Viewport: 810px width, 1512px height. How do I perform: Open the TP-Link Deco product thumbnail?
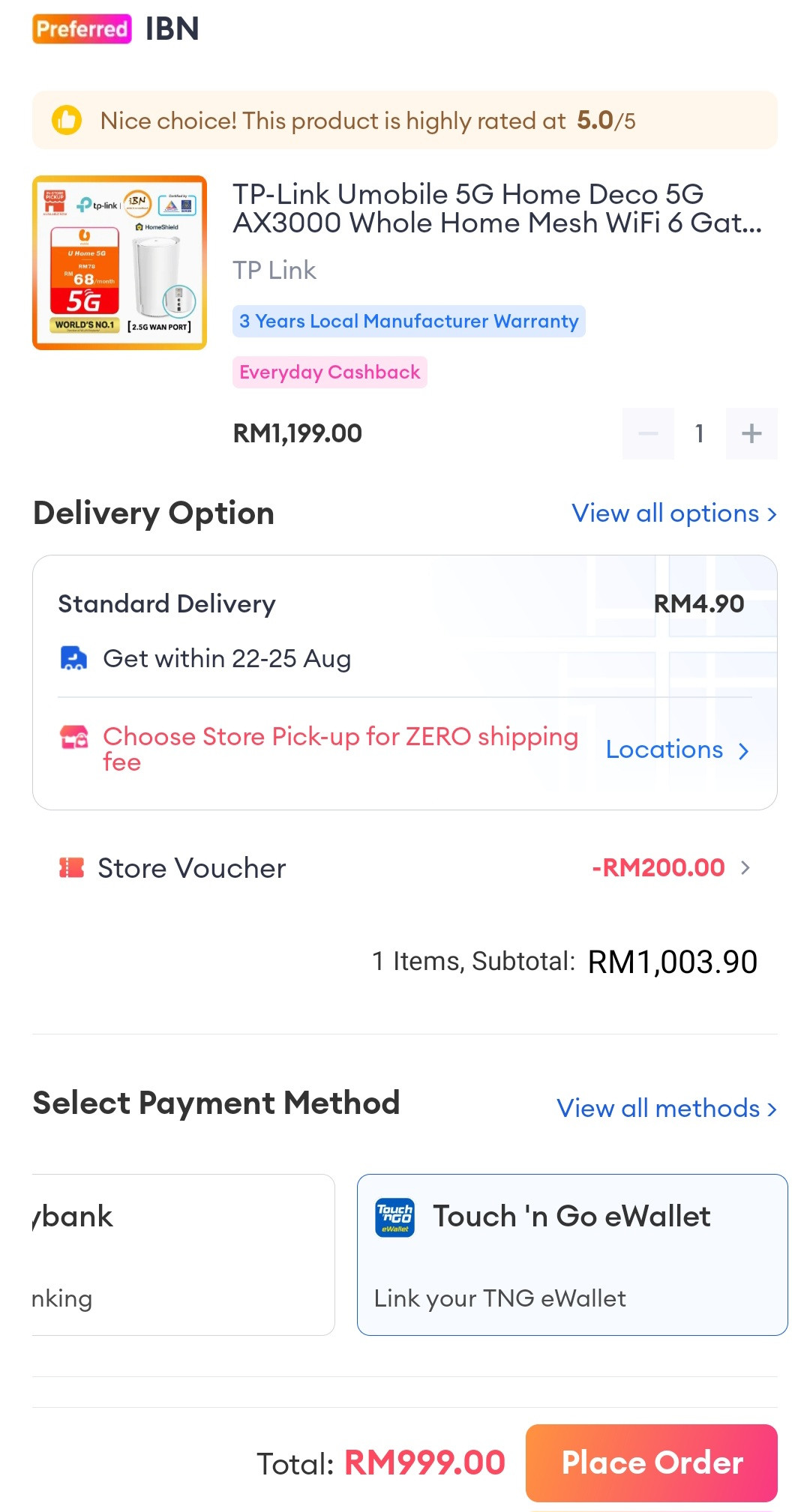coord(119,262)
